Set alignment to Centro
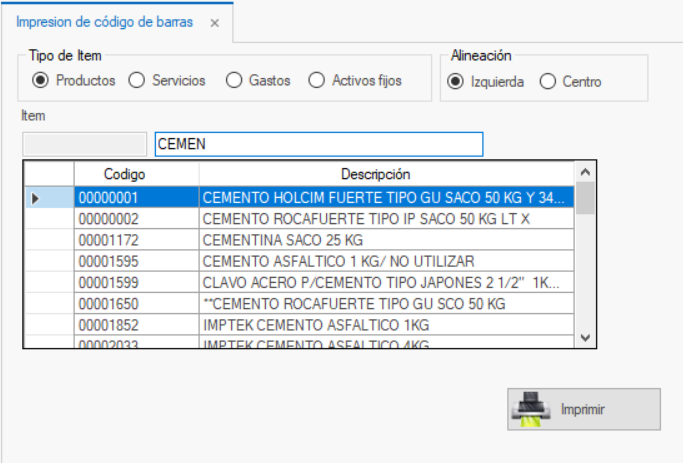Viewport: 683px width, 463px height. tap(547, 81)
